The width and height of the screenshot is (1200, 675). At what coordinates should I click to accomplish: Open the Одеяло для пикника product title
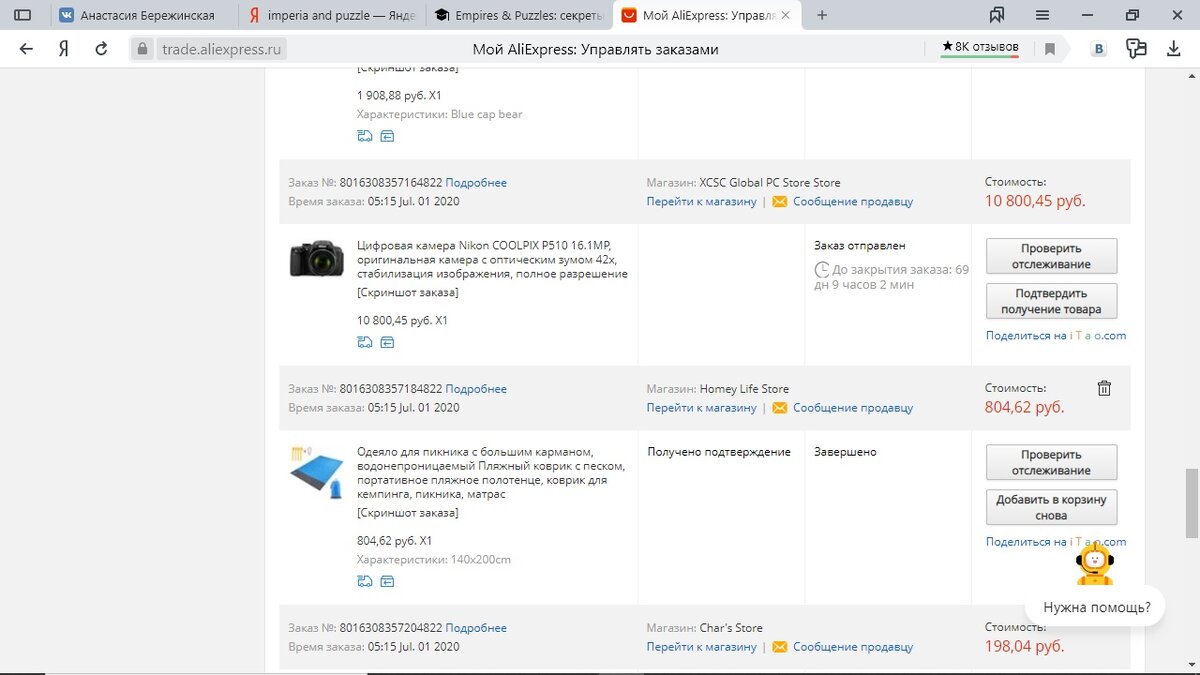pos(491,473)
